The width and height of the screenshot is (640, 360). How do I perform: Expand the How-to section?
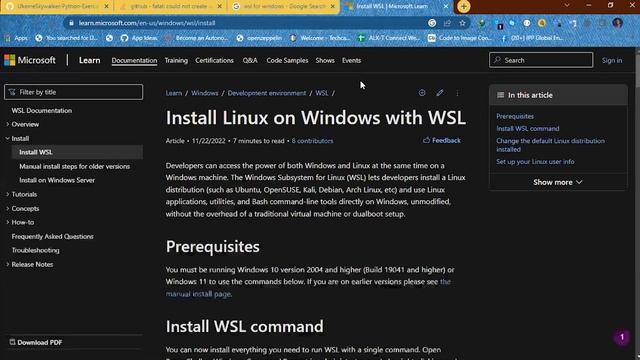20,222
